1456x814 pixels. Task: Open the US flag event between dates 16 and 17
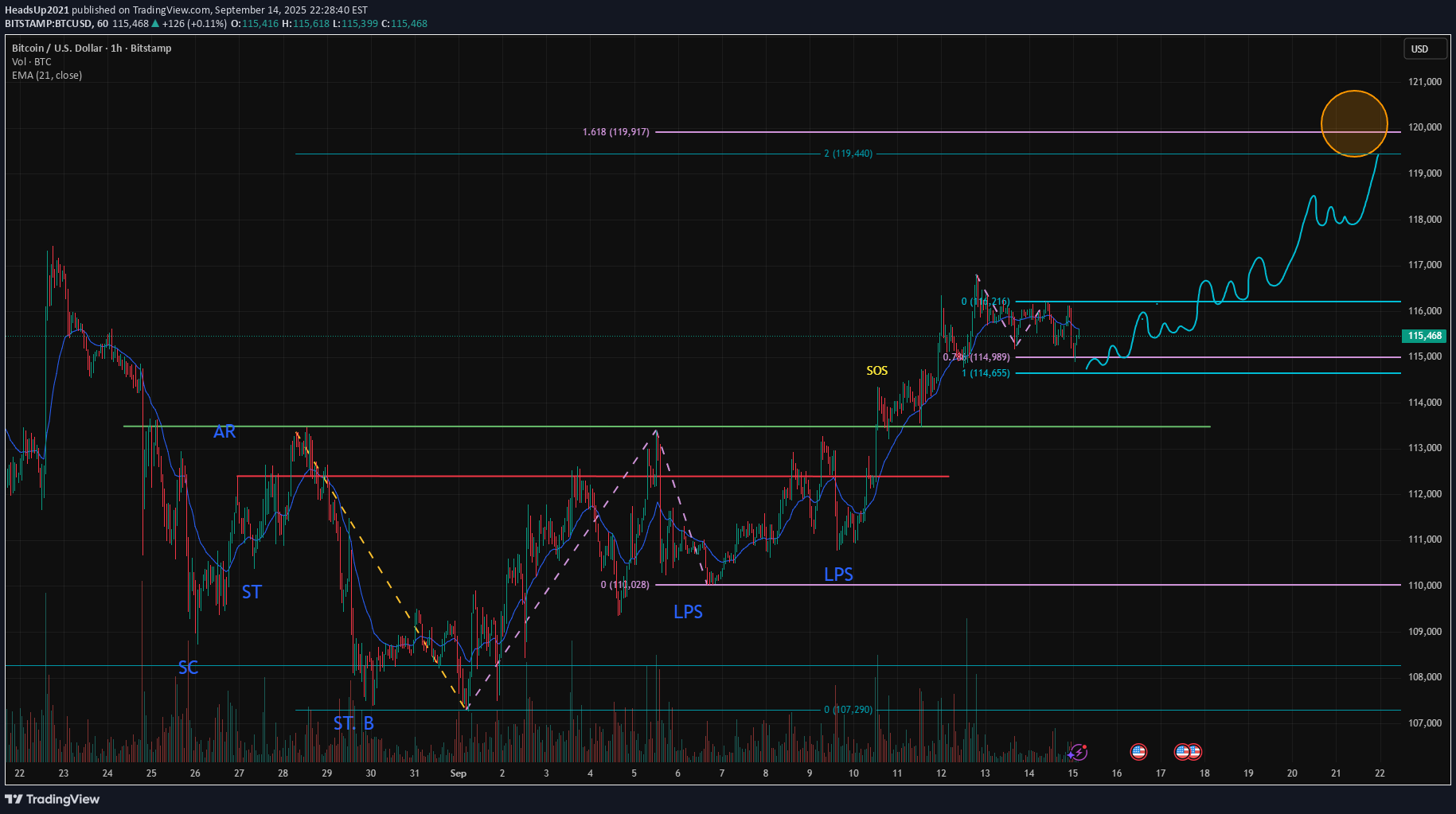tap(1138, 751)
